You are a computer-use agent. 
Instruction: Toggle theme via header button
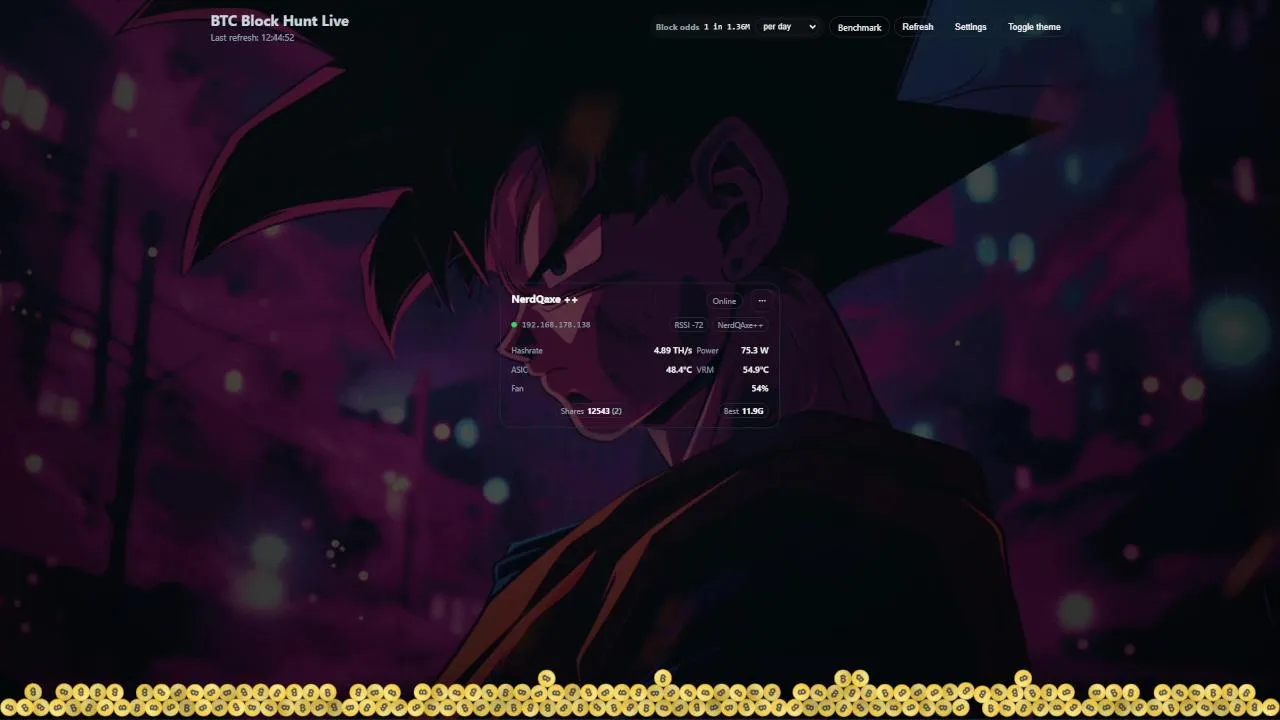click(x=1034, y=27)
